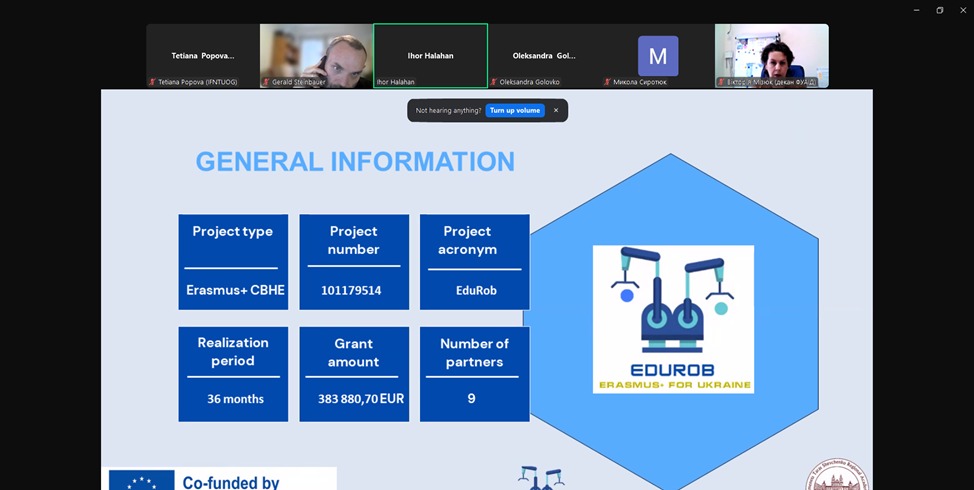
Task: Click the Turn up volume button
Action: pyautogui.click(x=515, y=110)
